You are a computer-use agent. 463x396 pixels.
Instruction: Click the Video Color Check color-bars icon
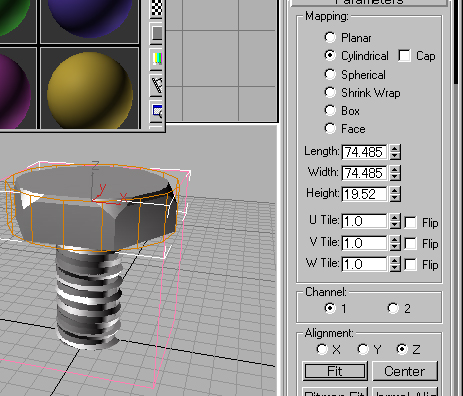pyautogui.click(x=157, y=59)
